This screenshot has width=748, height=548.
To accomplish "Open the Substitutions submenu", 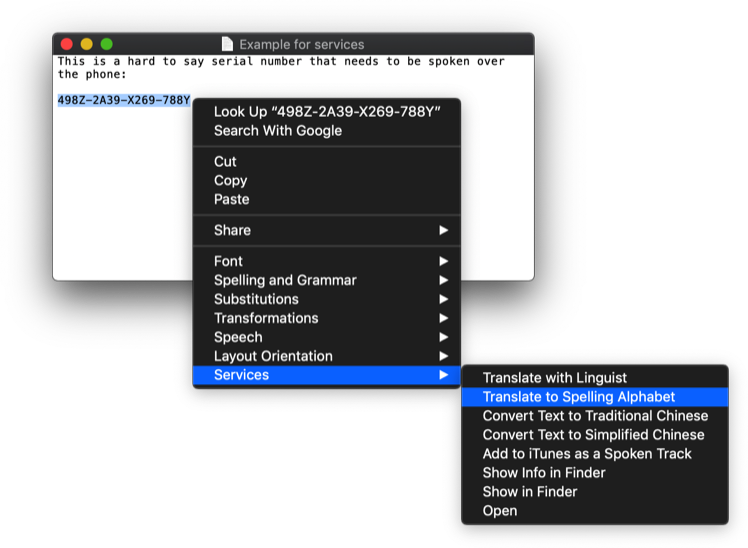I will (327, 299).
